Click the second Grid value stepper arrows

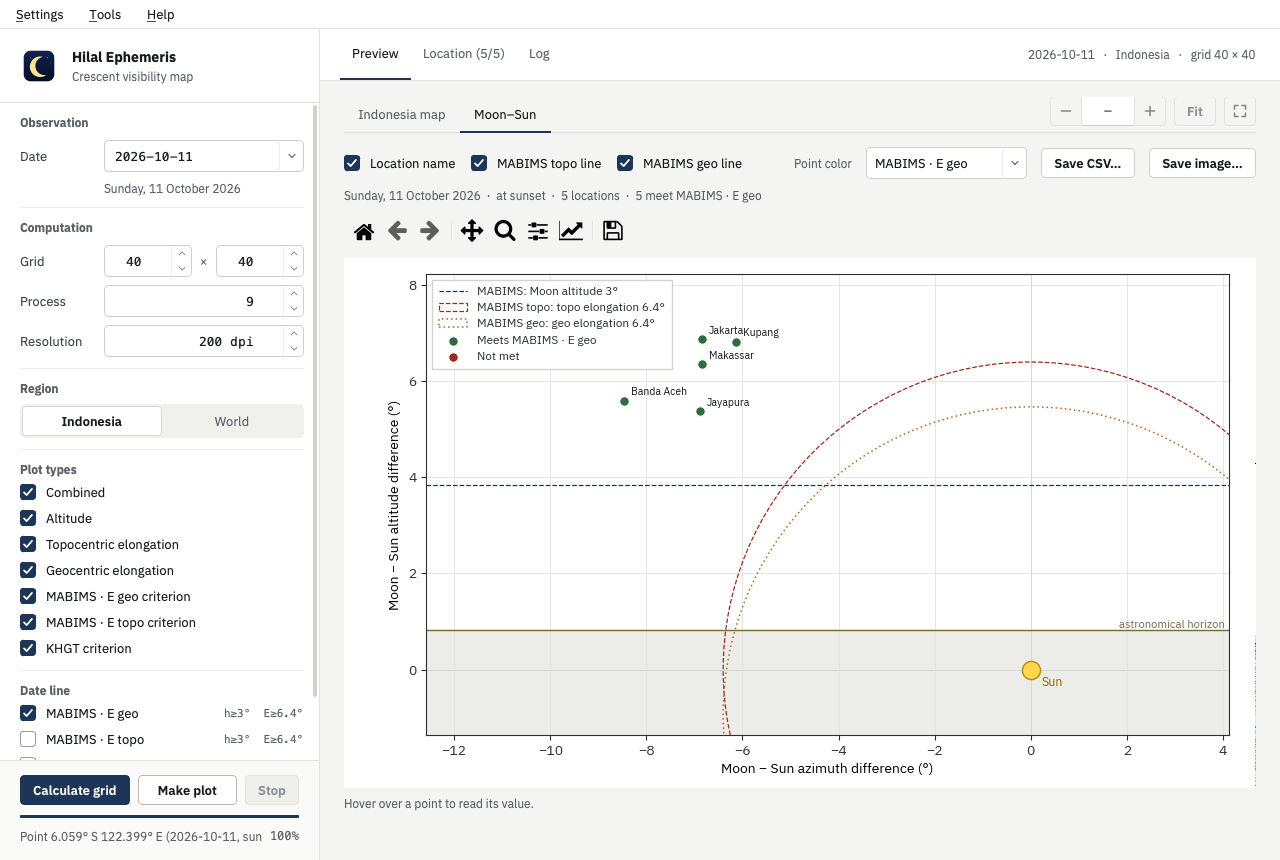pos(293,261)
